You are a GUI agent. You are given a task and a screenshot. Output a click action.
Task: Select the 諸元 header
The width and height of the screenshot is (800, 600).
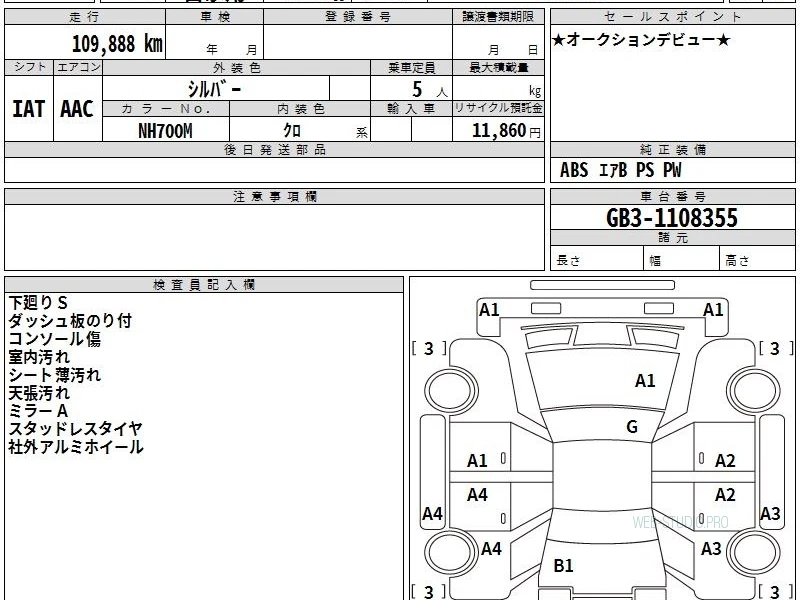click(672, 238)
